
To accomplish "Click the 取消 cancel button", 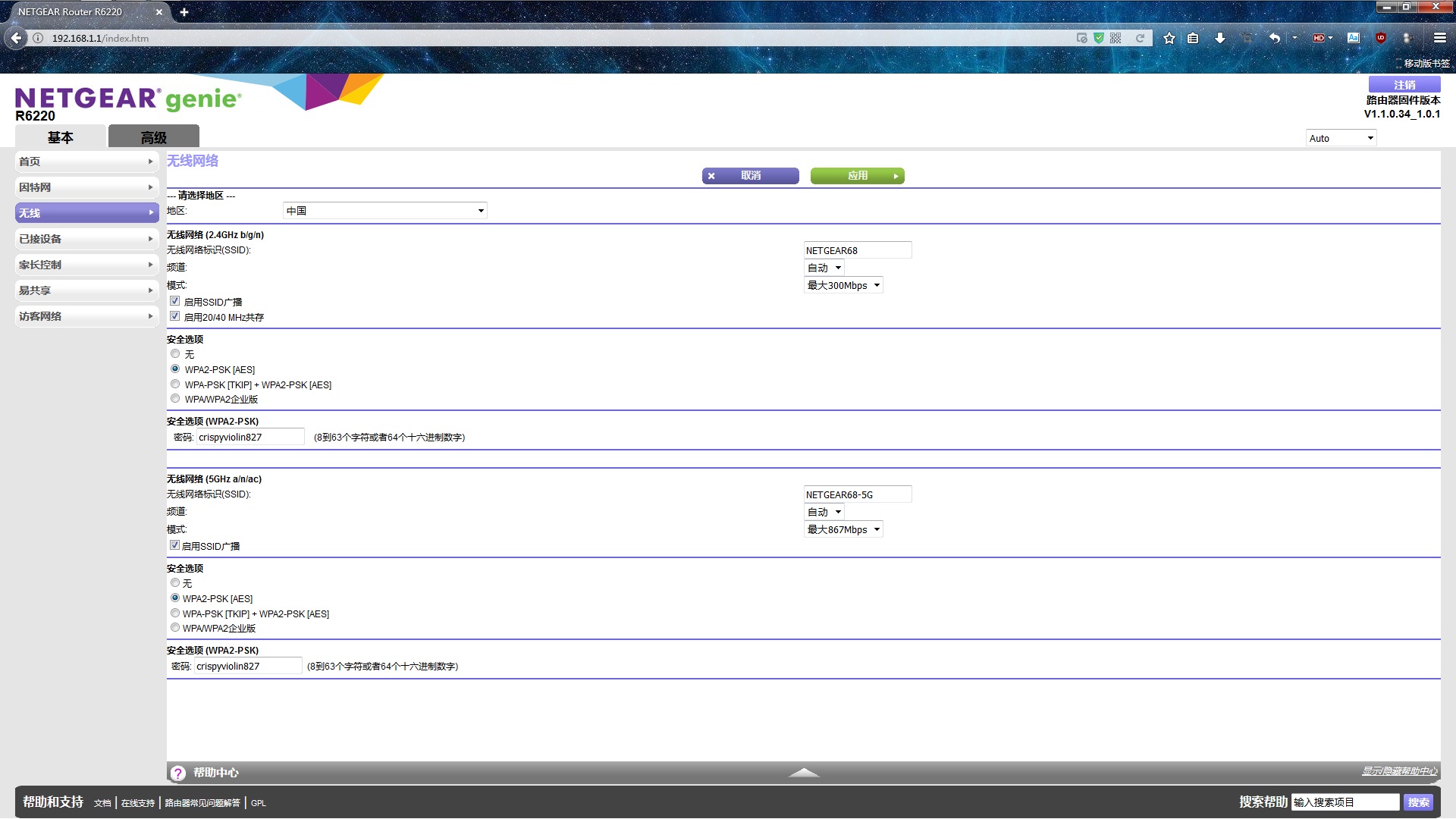I will coord(751,176).
